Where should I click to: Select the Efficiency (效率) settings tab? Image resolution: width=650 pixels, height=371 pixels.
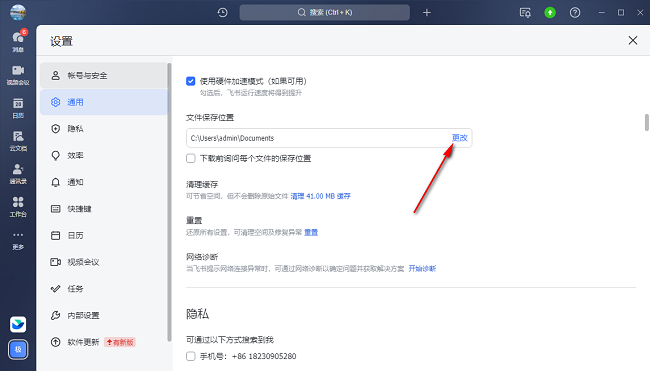point(104,155)
